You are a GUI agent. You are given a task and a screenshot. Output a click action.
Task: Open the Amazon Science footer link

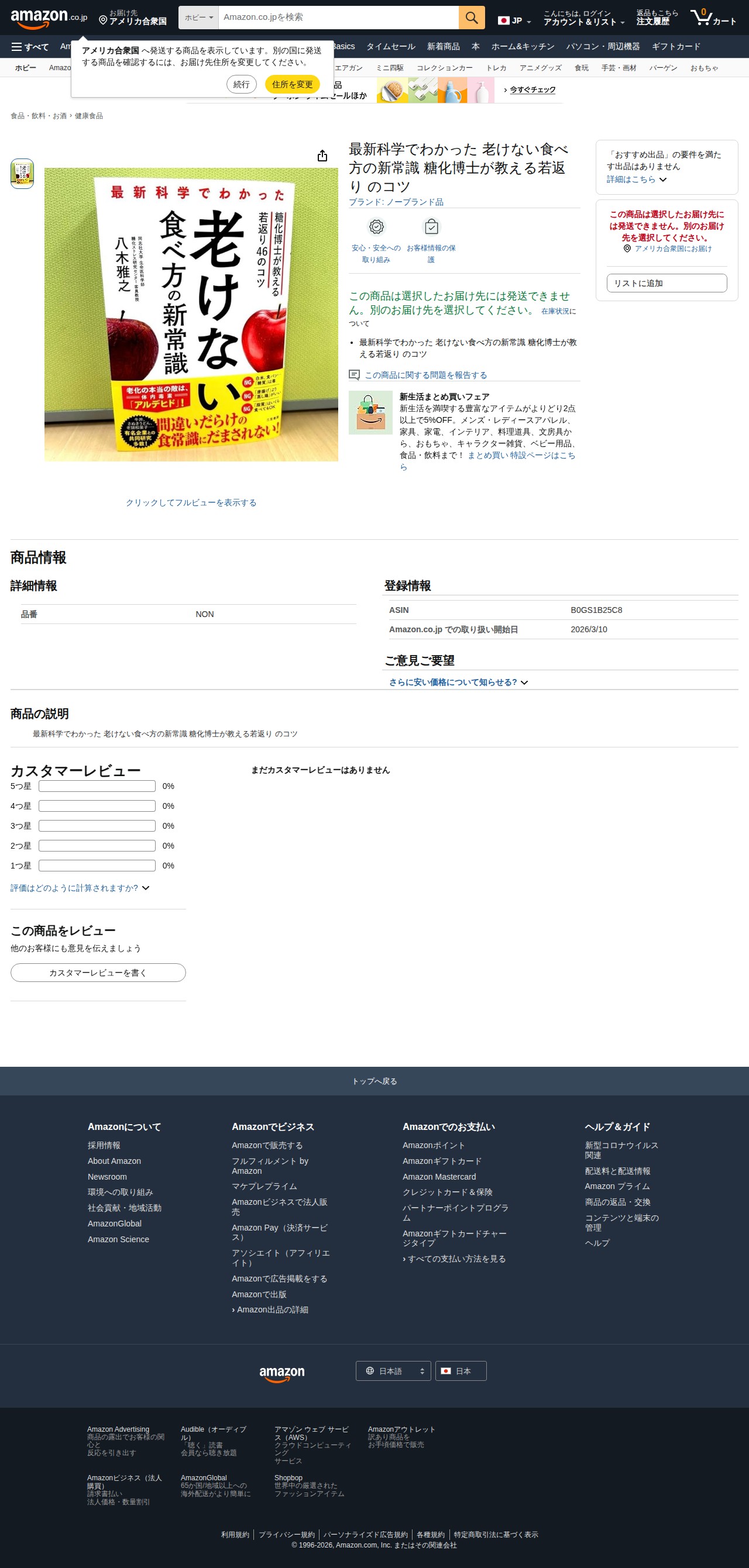pos(118,1239)
